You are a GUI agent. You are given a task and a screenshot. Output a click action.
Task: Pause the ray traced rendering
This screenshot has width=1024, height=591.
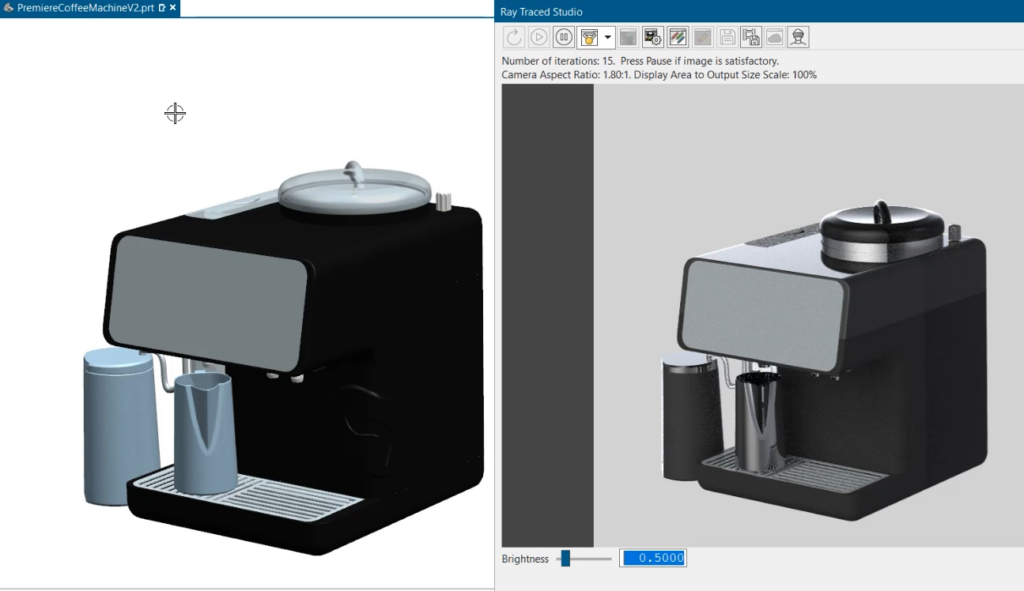point(564,37)
